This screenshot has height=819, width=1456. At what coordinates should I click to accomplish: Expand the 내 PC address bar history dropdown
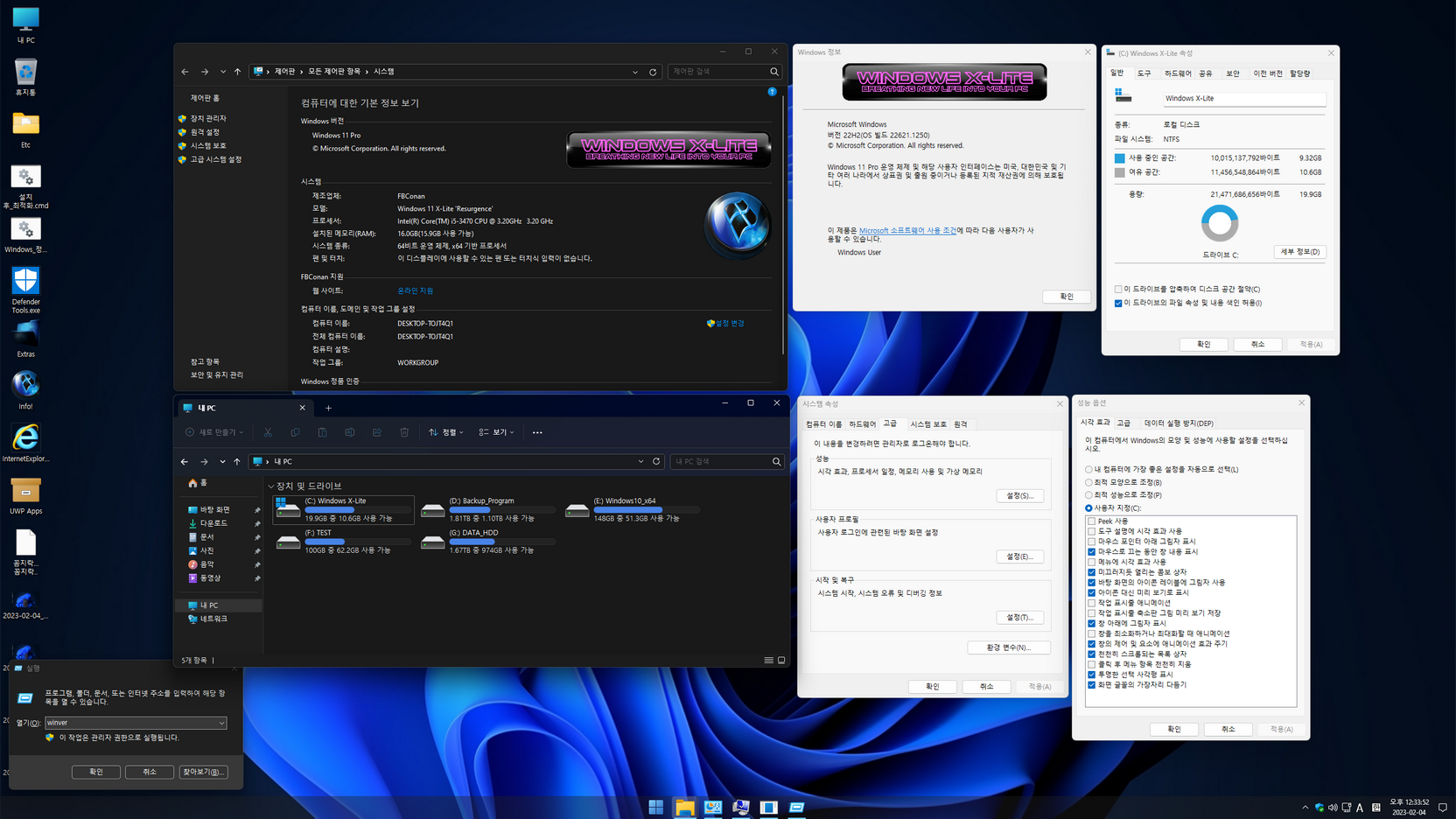640,461
